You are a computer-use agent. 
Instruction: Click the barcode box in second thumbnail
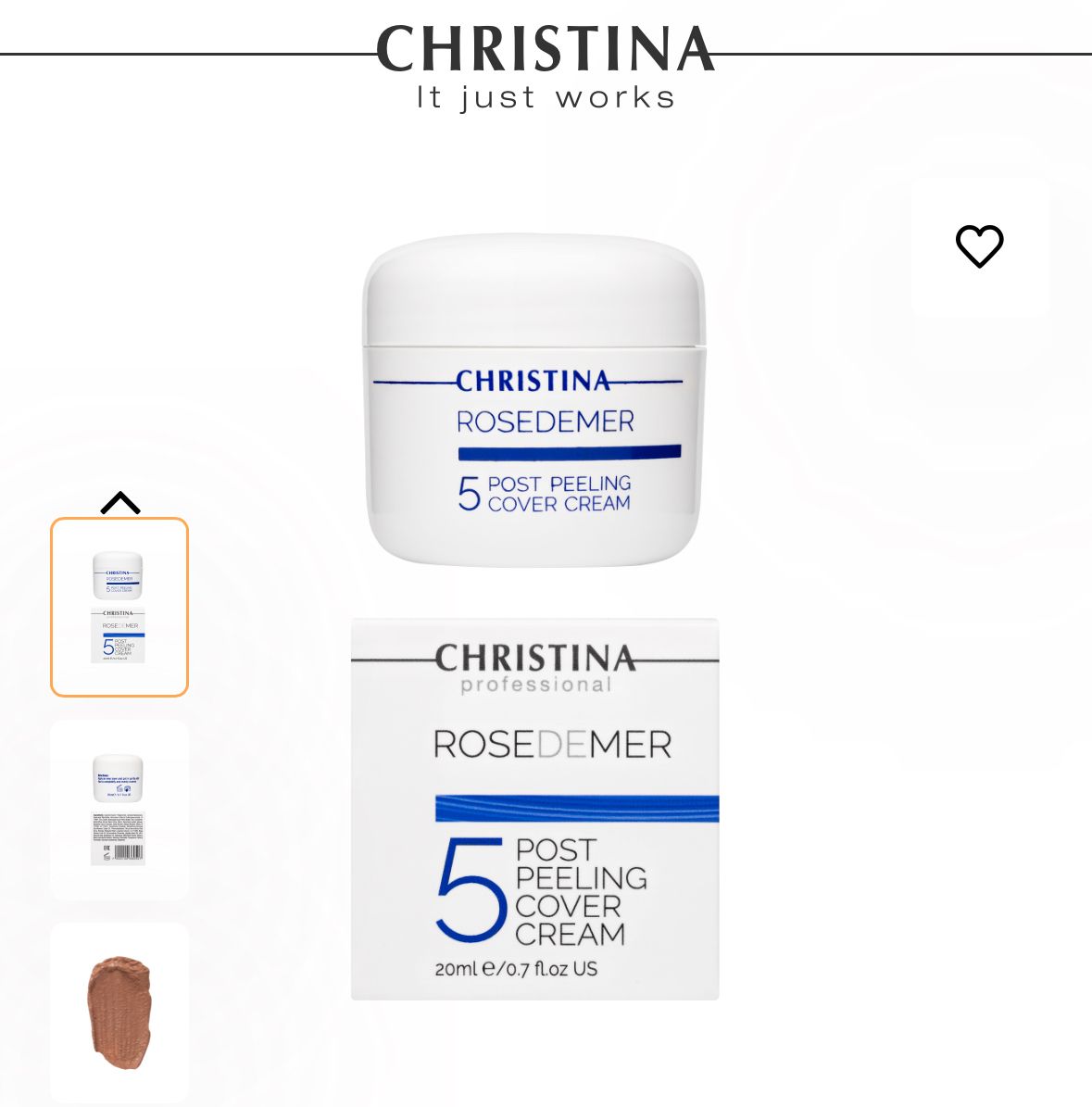coord(118,838)
